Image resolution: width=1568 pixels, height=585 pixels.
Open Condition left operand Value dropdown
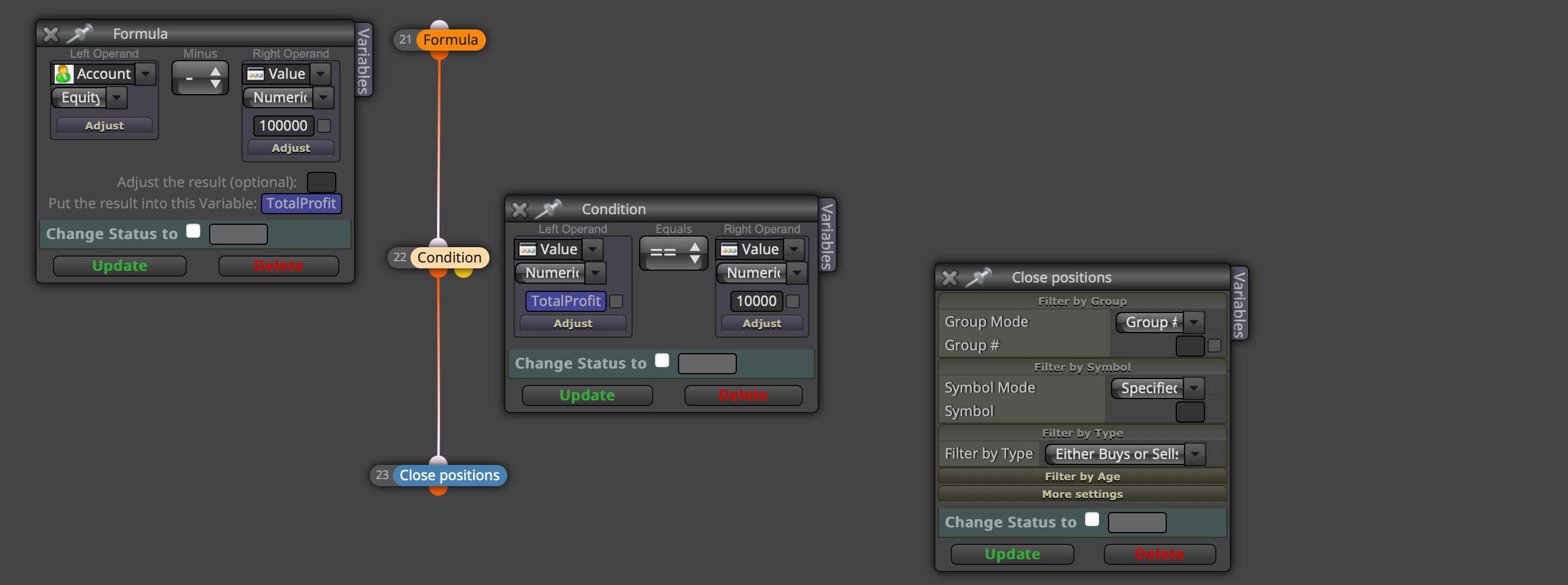coord(593,250)
